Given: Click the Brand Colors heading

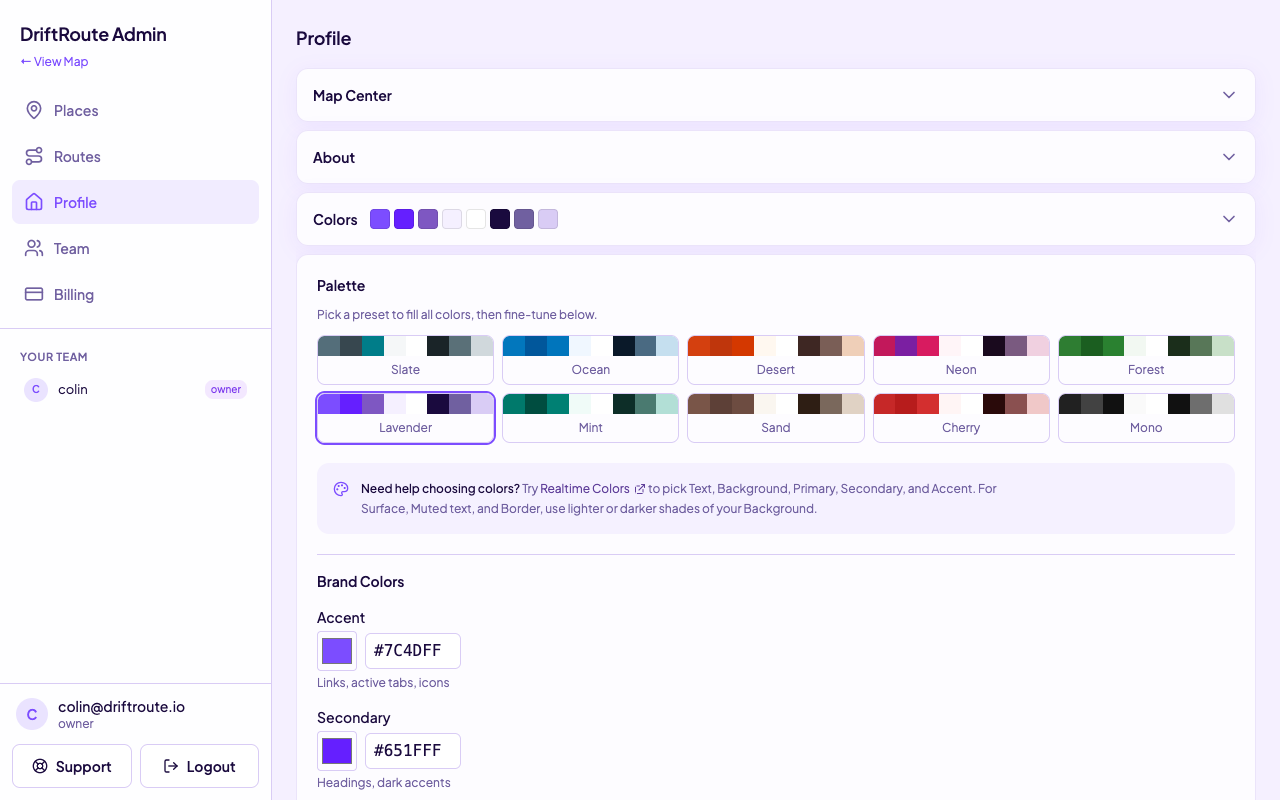Looking at the screenshot, I should point(360,581).
